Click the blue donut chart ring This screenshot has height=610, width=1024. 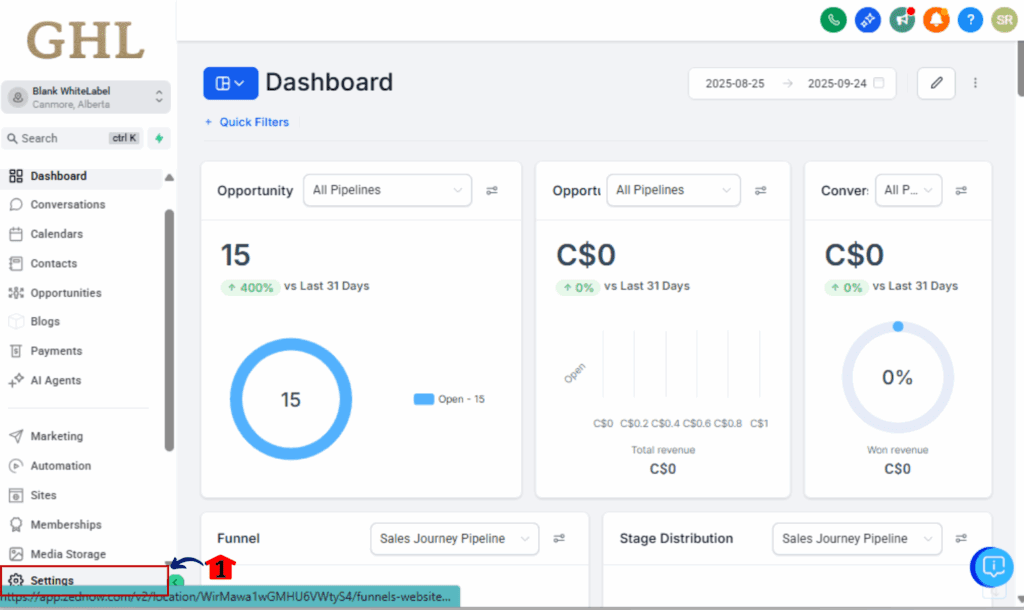click(x=291, y=399)
